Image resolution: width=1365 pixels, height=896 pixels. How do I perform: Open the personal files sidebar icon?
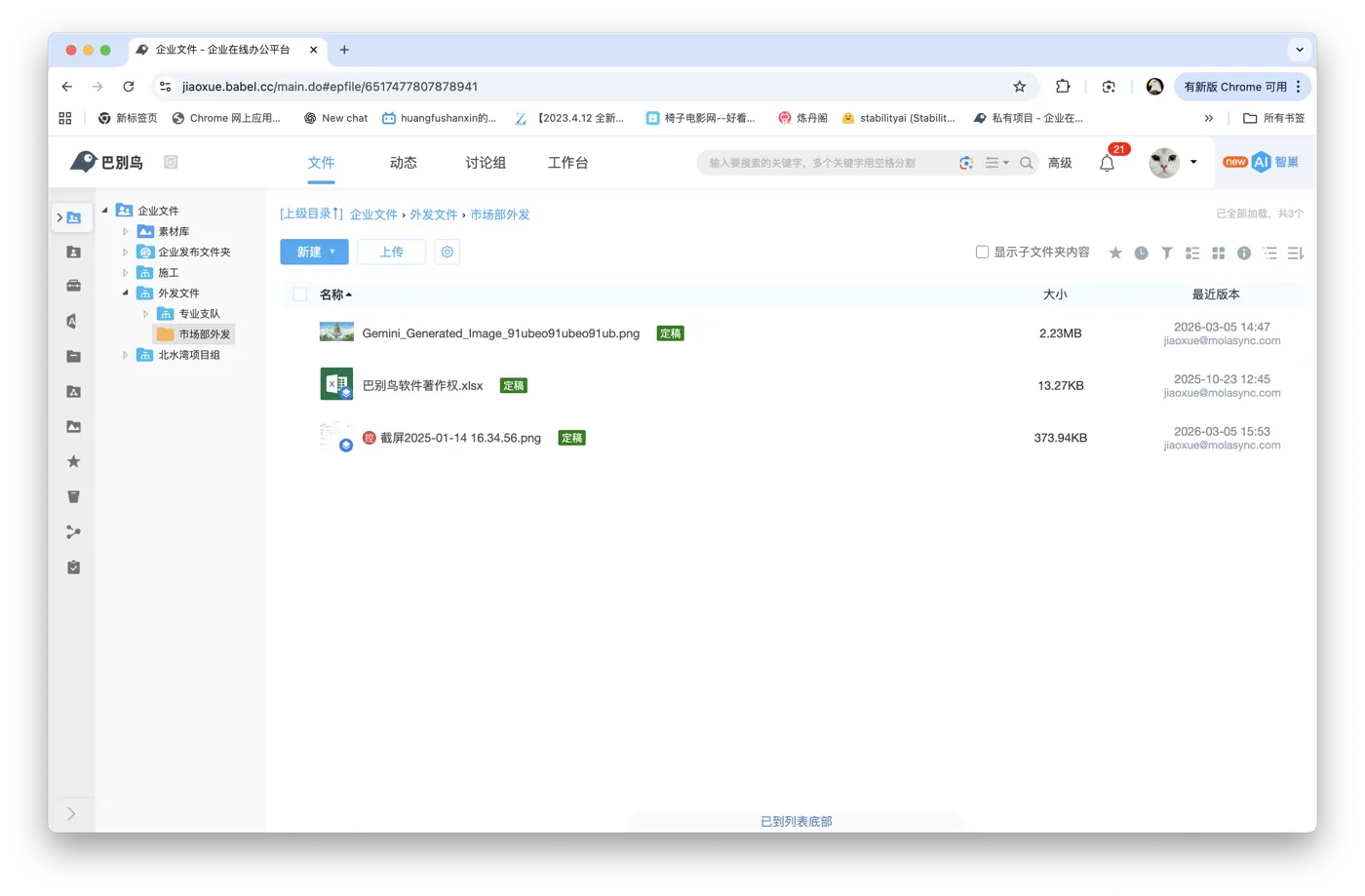click(x=73, y=253)
